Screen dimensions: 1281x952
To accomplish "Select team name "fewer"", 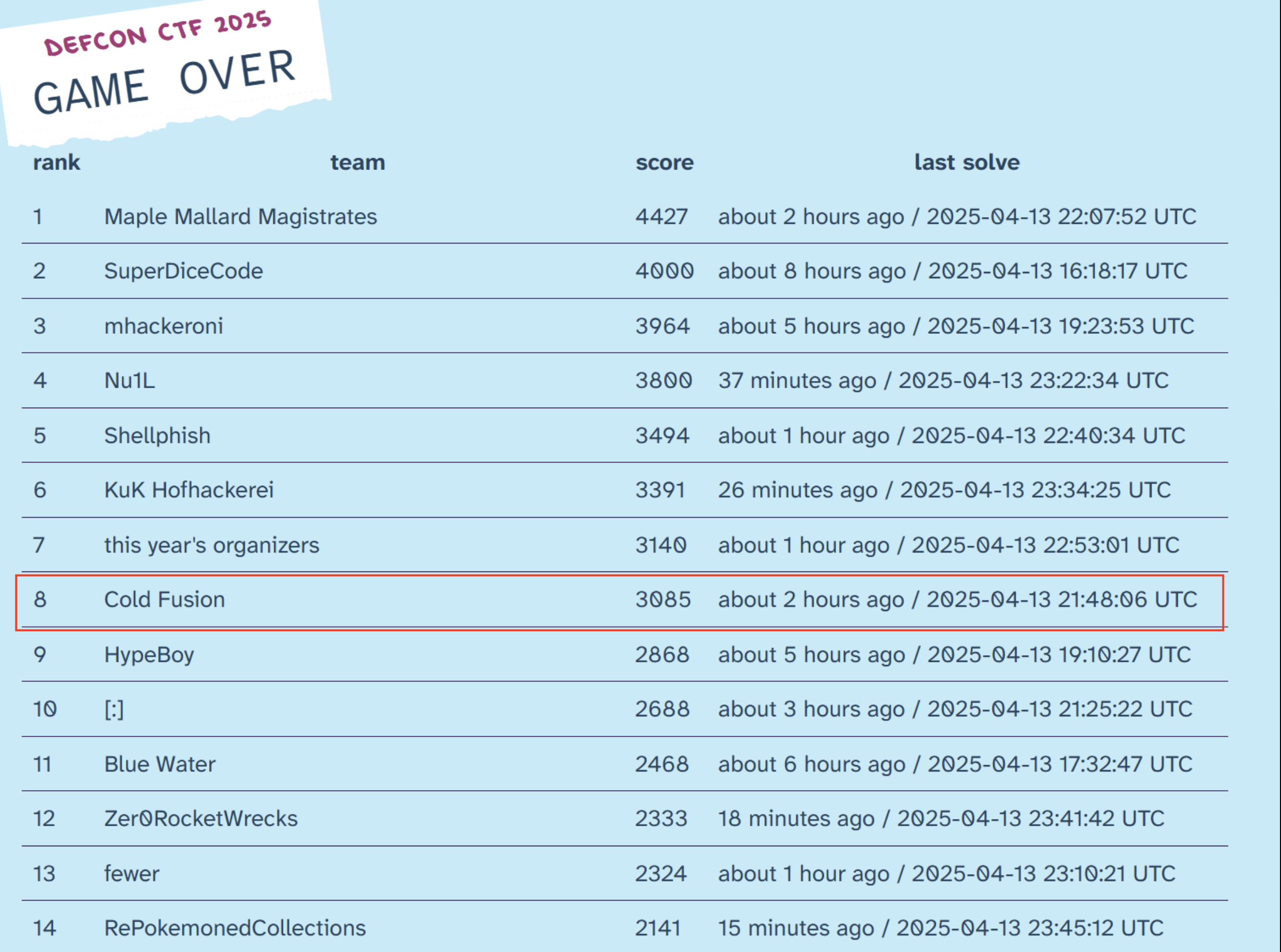I will [x=131, y=873].
